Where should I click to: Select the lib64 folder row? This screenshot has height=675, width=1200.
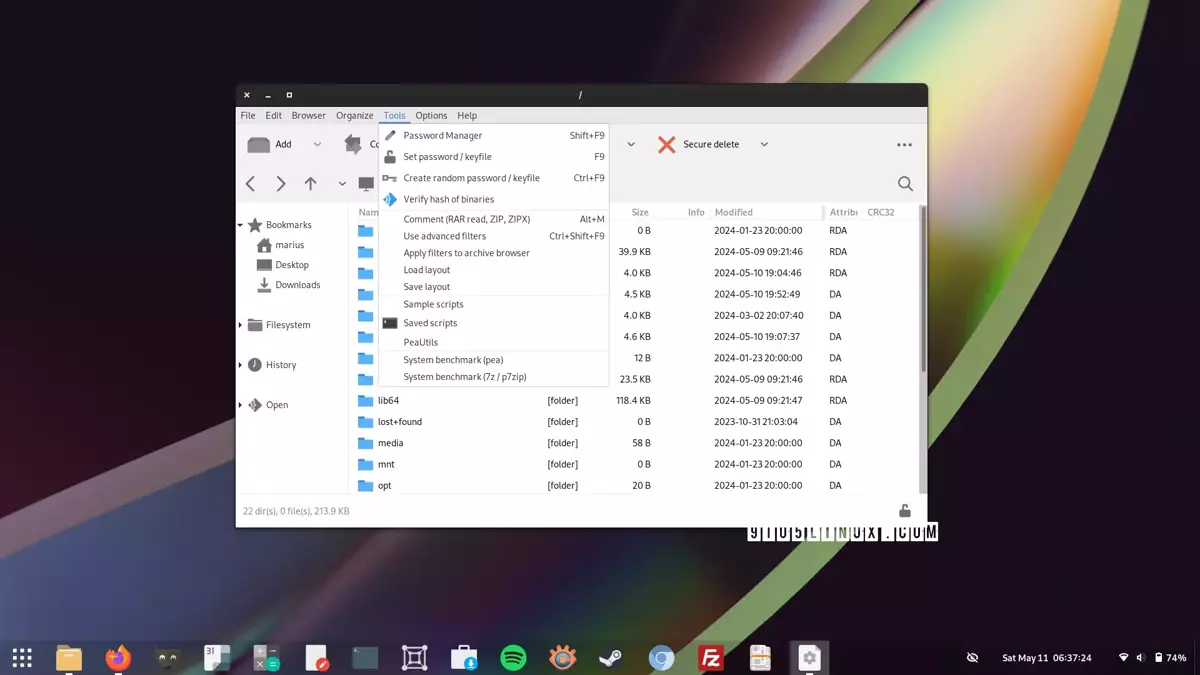635,400
